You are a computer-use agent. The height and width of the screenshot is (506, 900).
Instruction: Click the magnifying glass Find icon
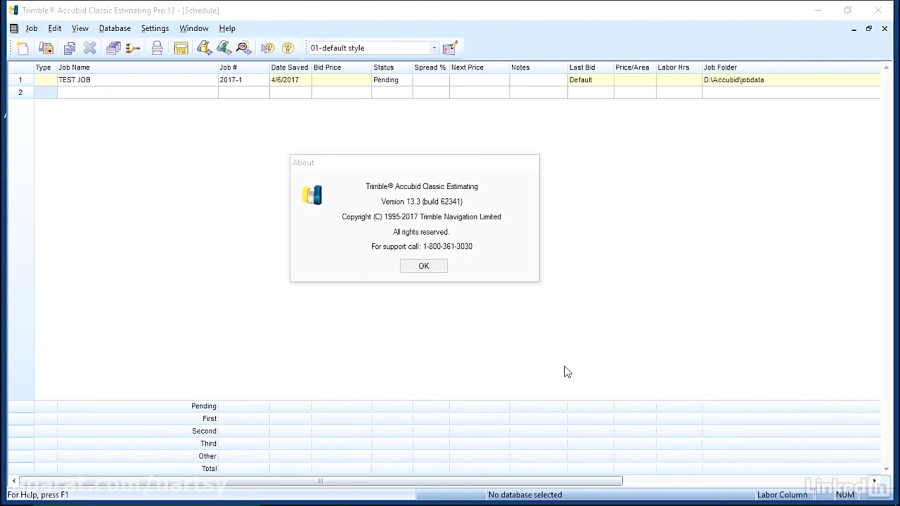click(243, 48)
